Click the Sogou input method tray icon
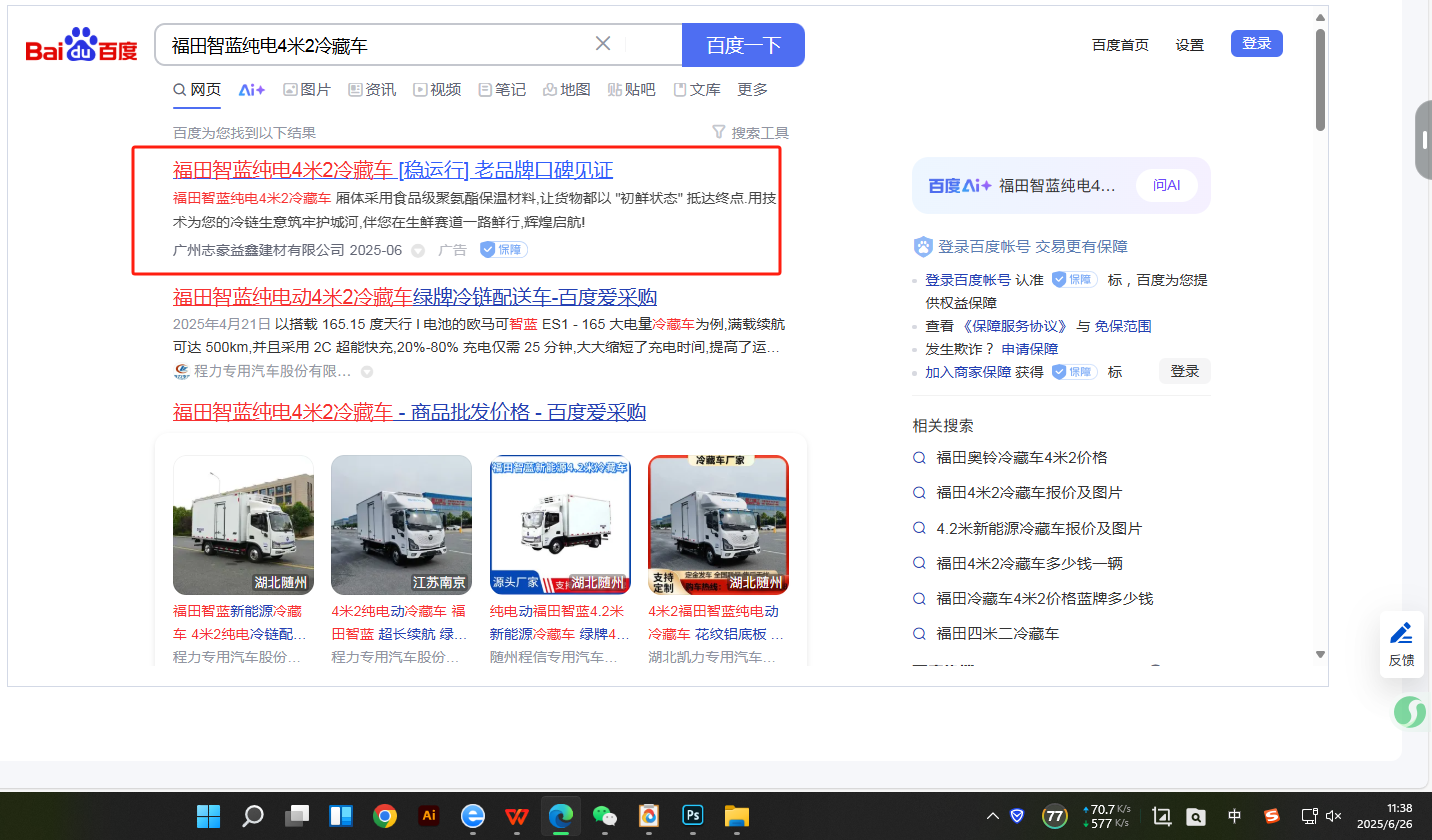 coord(1272,816)
